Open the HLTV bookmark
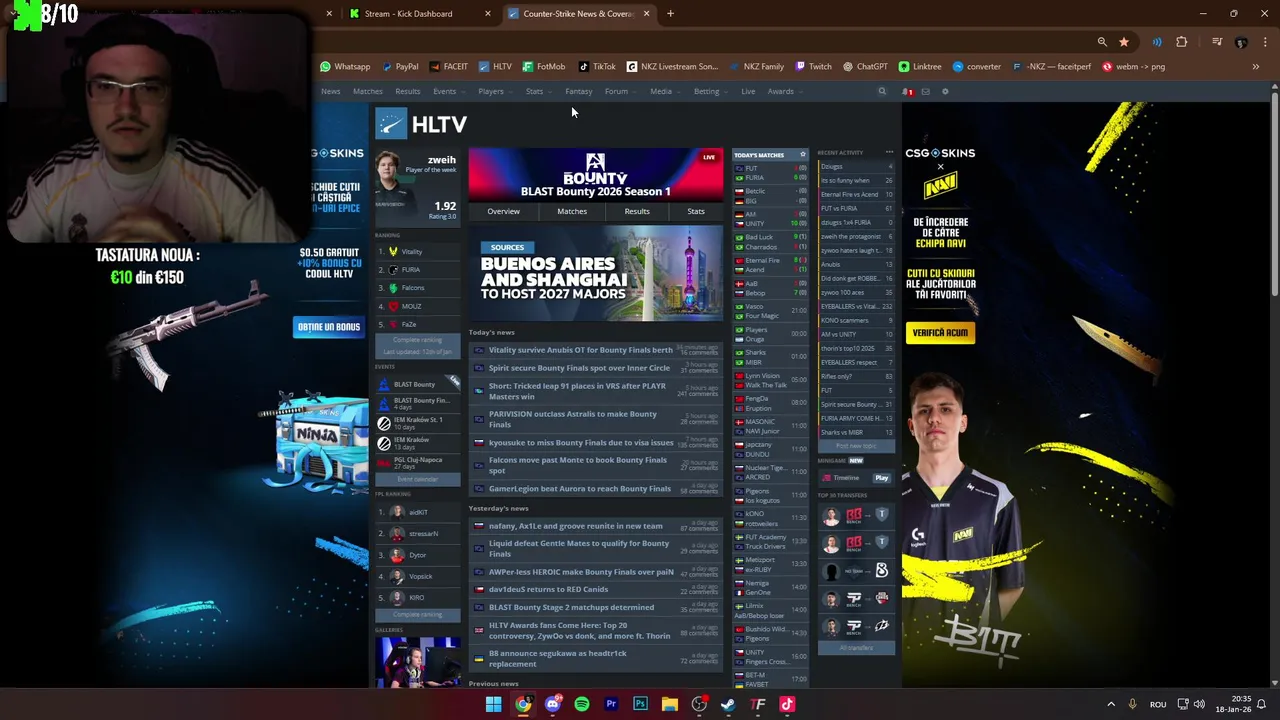 [495, 67]
